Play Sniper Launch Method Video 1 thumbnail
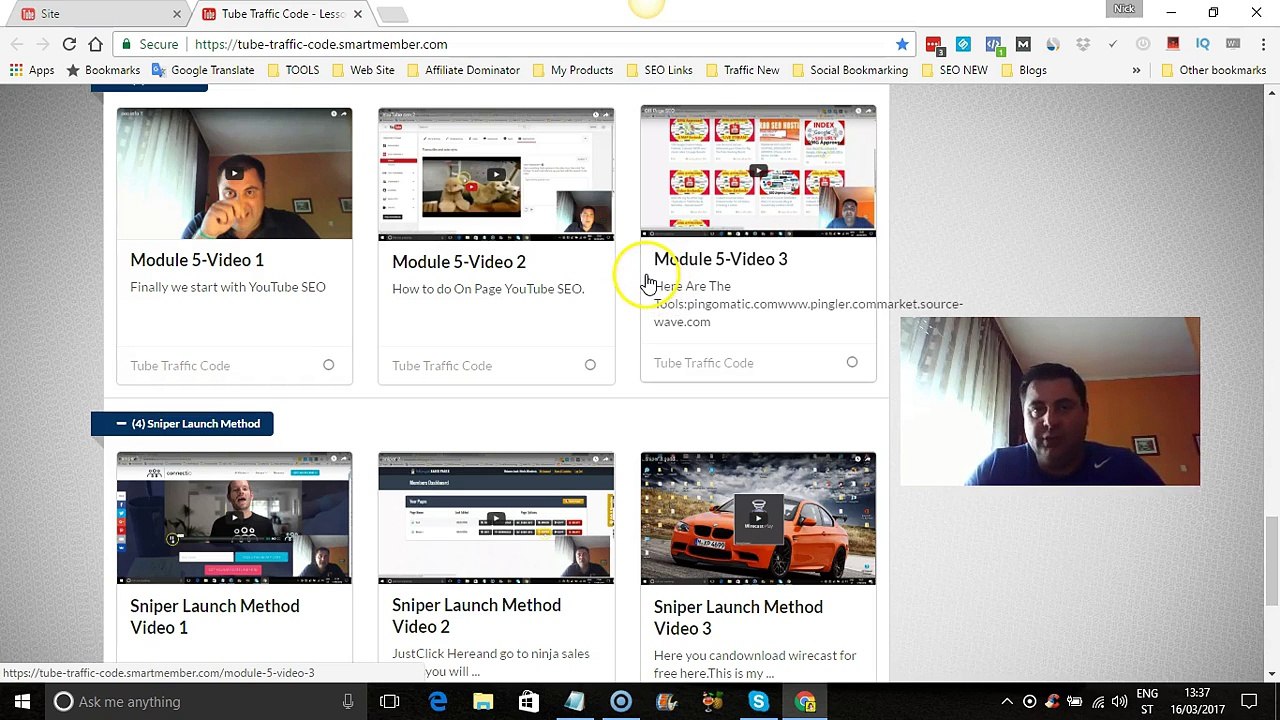This screenshot has height=720, width=1280. [x=234, y=518]
